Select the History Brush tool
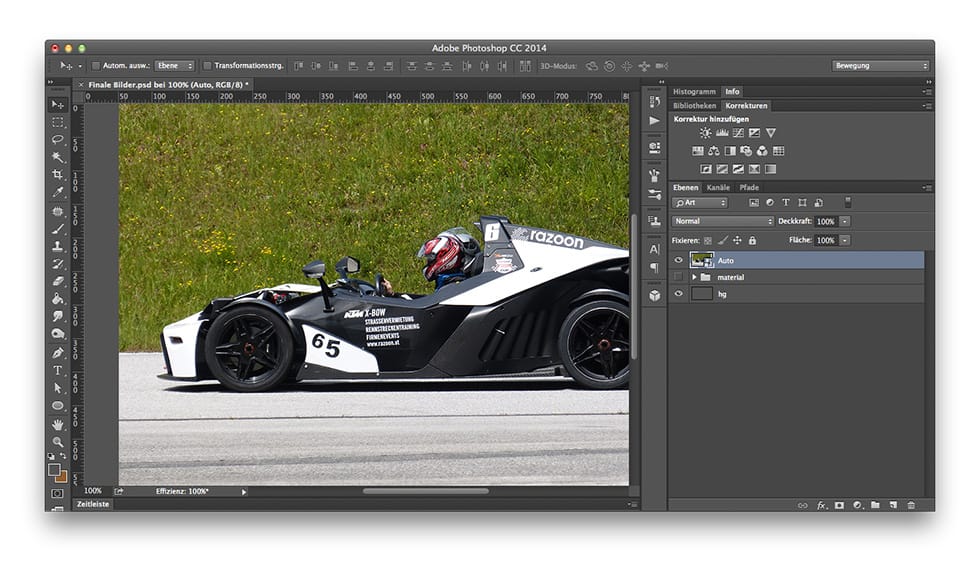The height and width of the screenshot is (585, 980). click(x=58, y=264)
